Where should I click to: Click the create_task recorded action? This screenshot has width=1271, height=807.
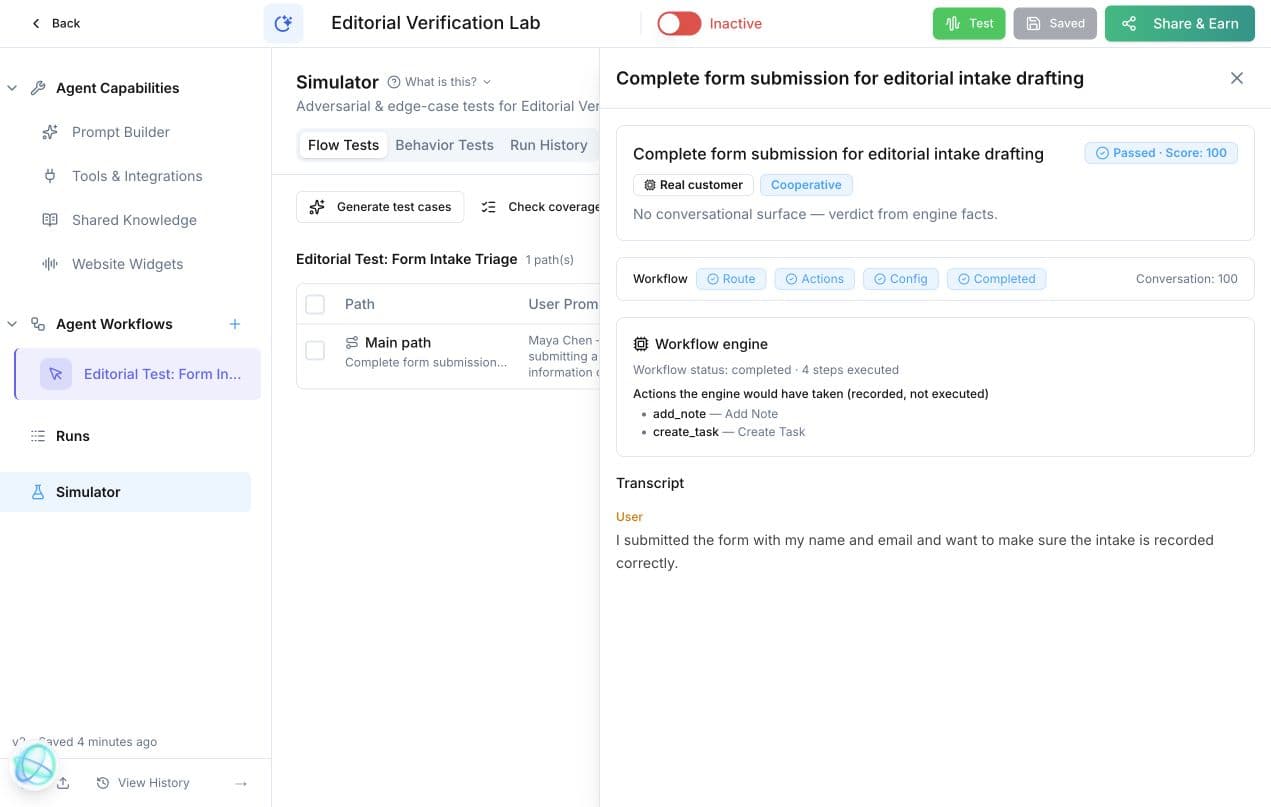click(729, 432)
